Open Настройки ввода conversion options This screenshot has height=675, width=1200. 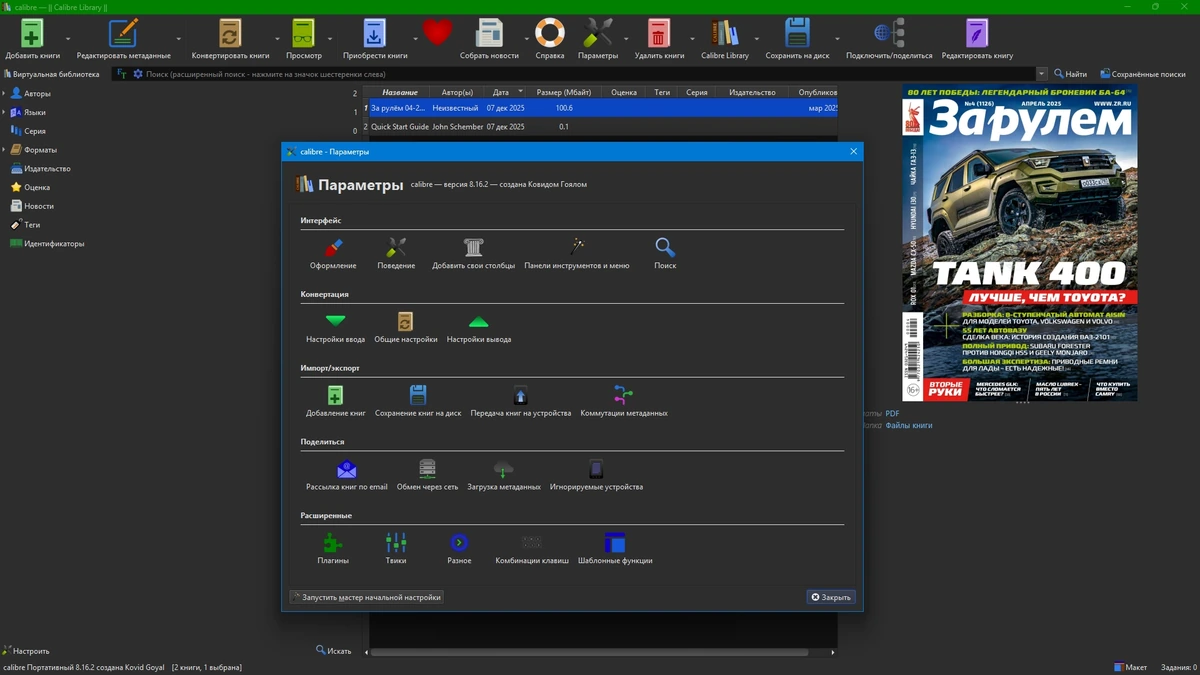pos(336,327)
